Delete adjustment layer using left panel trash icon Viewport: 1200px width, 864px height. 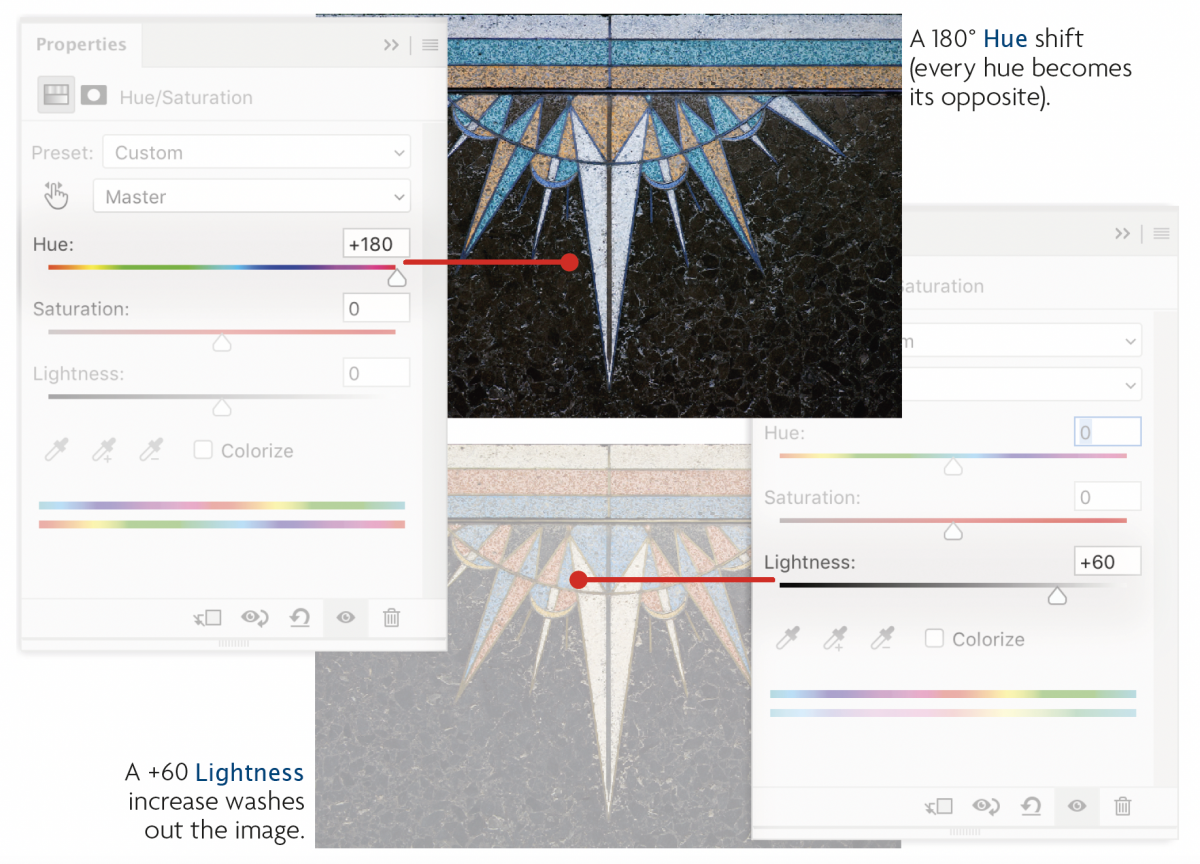coord(391,618)
